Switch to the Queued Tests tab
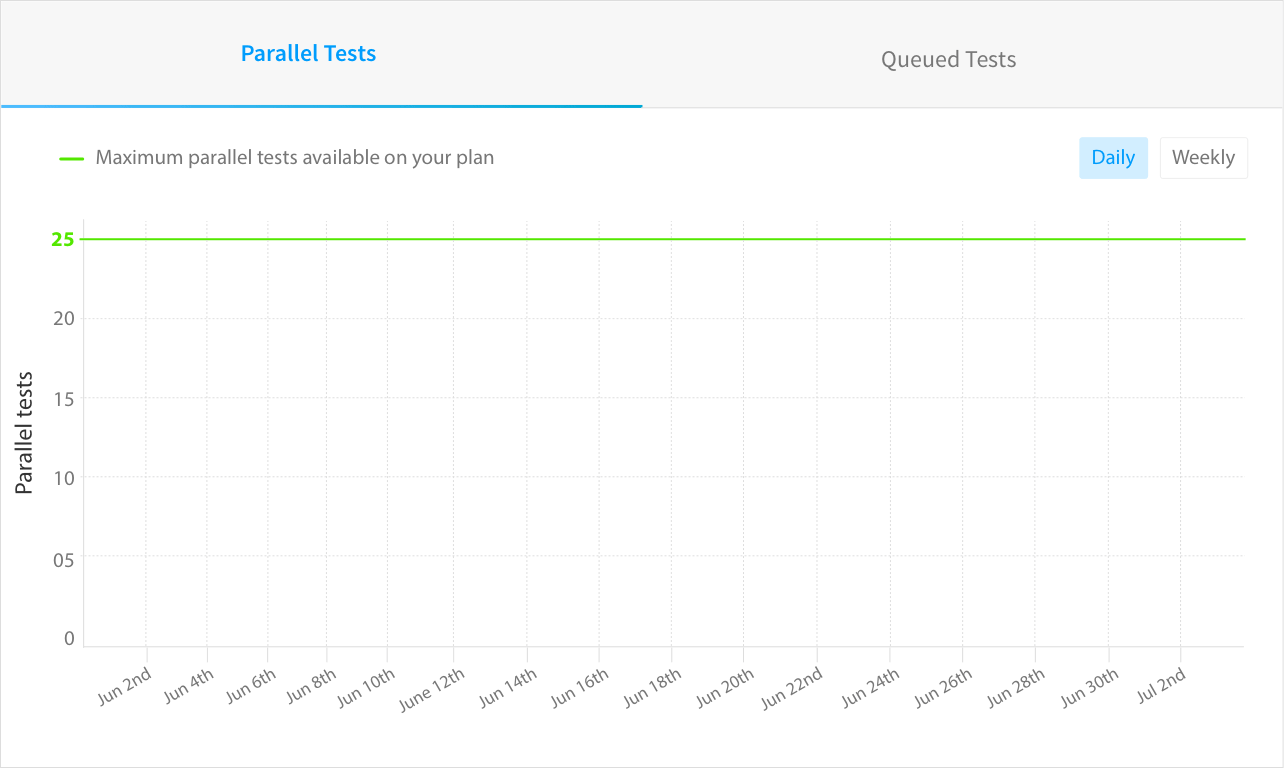This screenshot has height=768, width=1284. [948, 59]
